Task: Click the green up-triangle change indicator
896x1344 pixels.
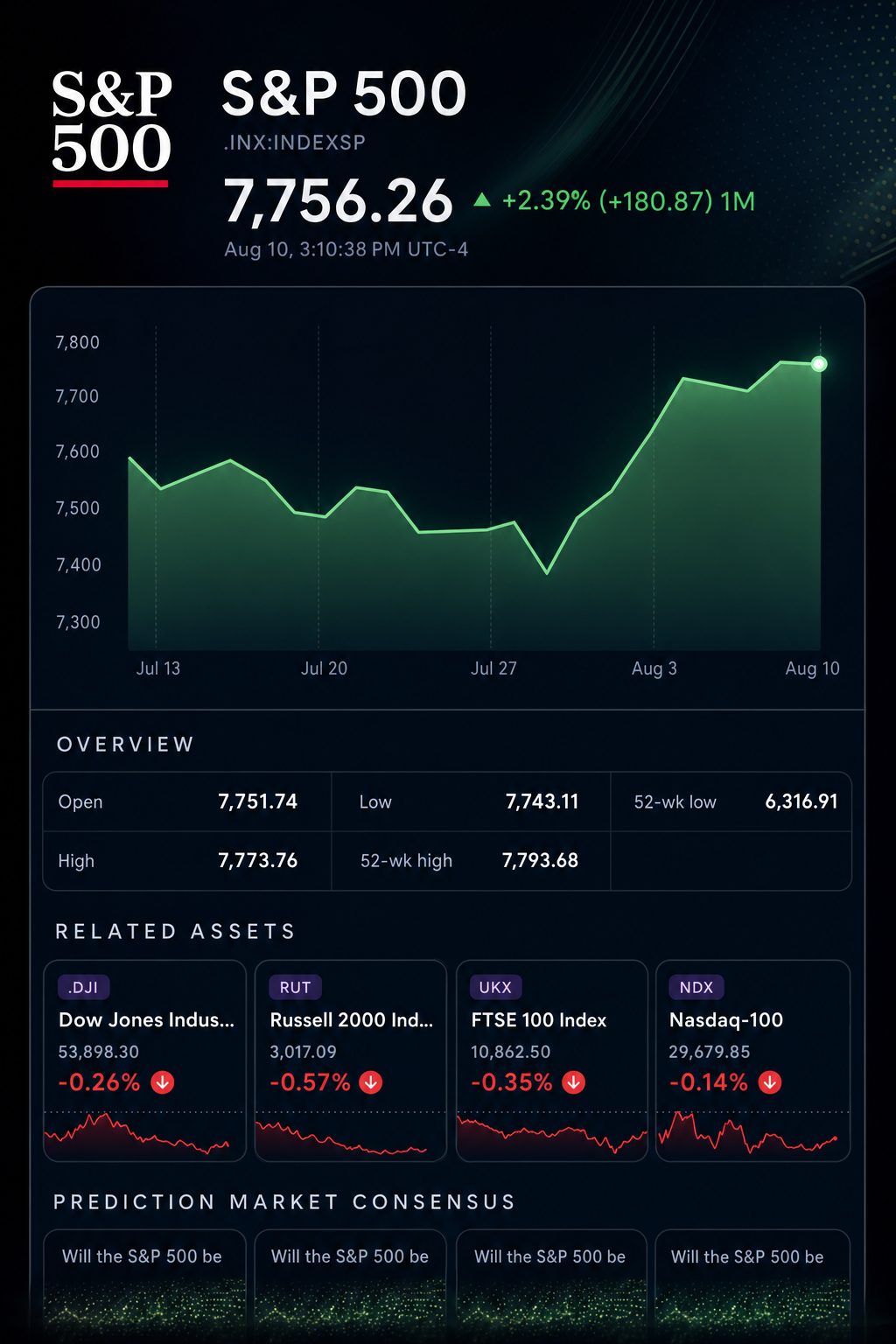Action: tap(481, 199)
